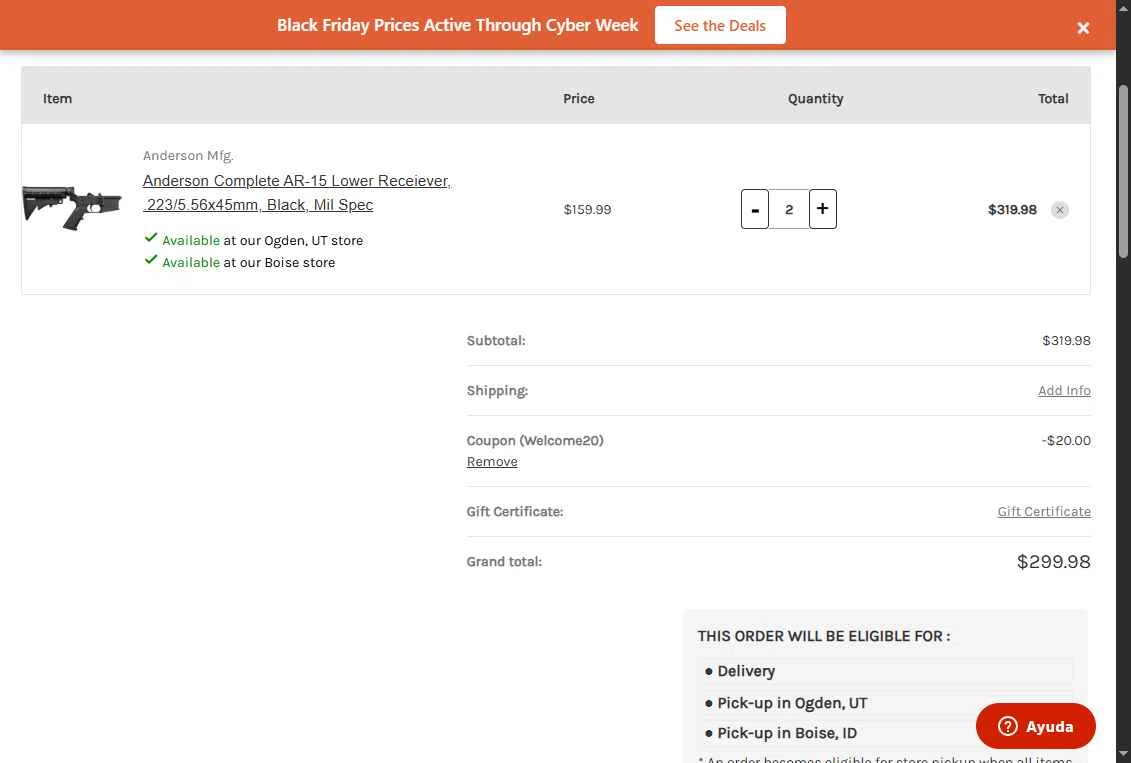Image resolution: width=1131 pixels, height=763 pixels.
Task: Click the scrollbar down arrow
Action: (1123, 754)
